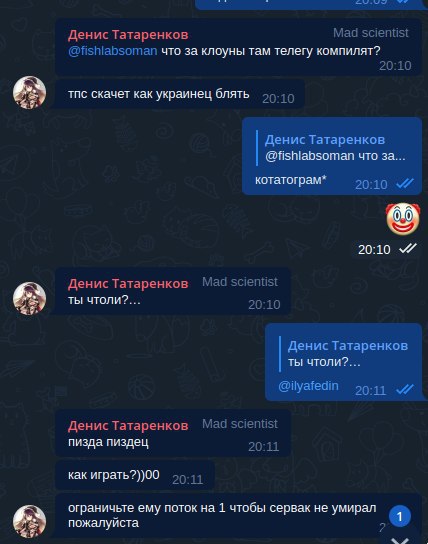
Task: Open avatar beside the ты чтоли message
Action: point(29,298)
